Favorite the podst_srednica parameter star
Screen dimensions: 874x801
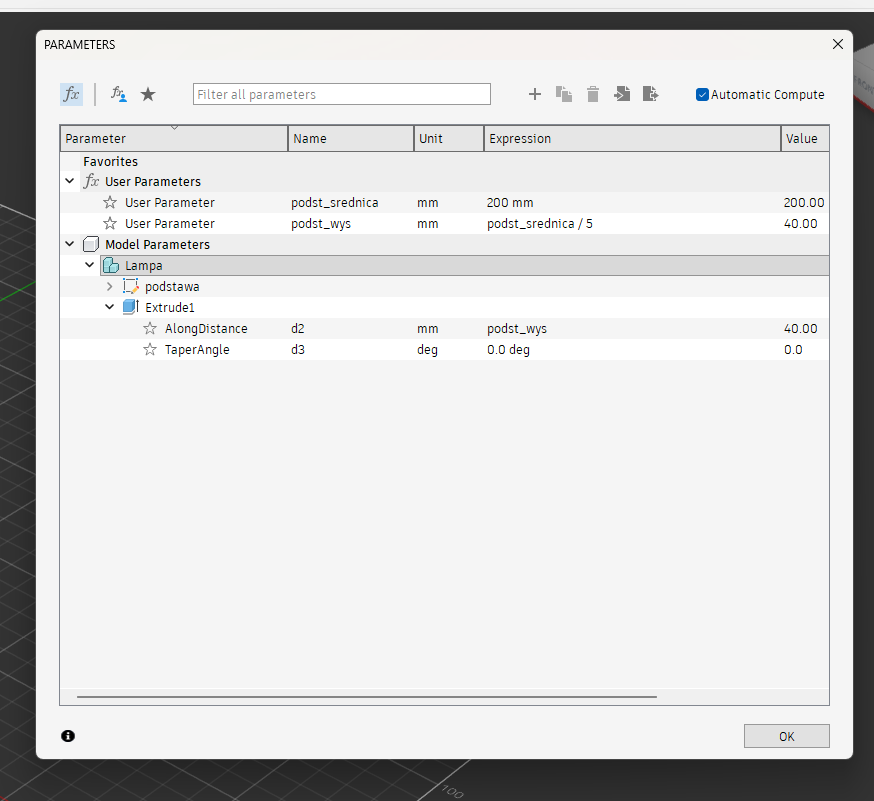click(110, 203)
